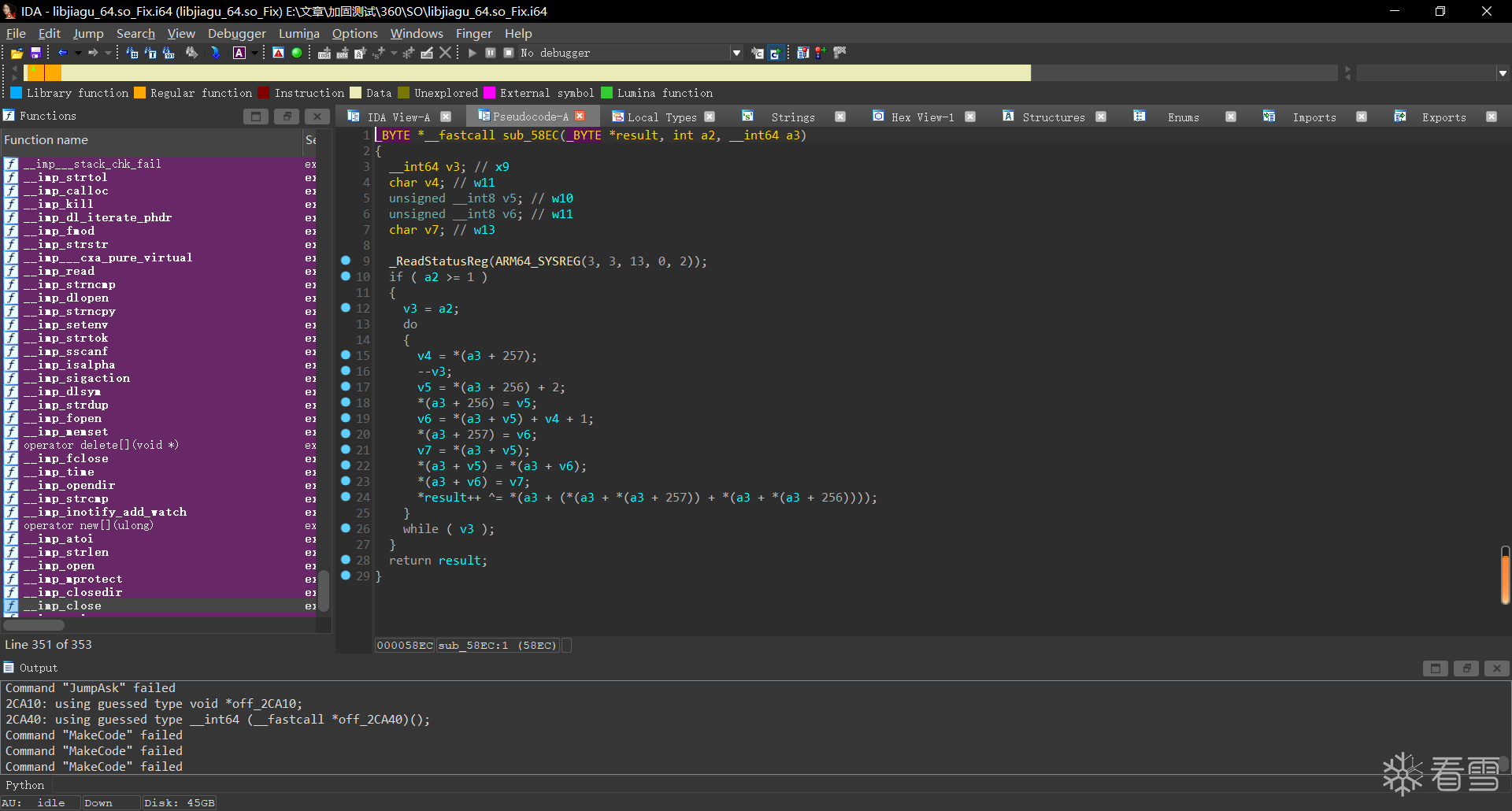Close the Pseudocode-A tab

(580, 116)
